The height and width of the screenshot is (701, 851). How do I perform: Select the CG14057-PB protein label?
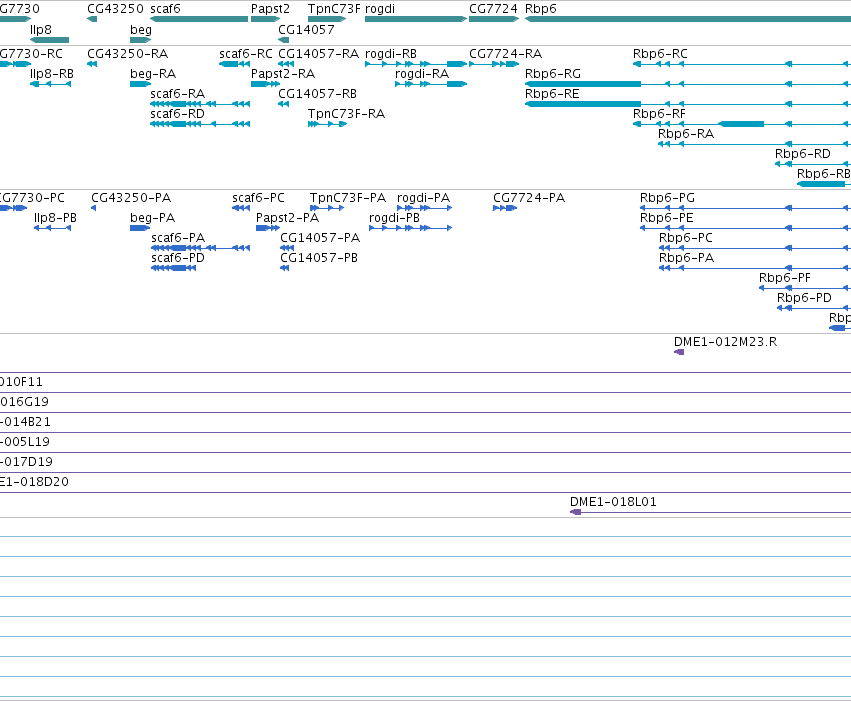click(319, 258)
